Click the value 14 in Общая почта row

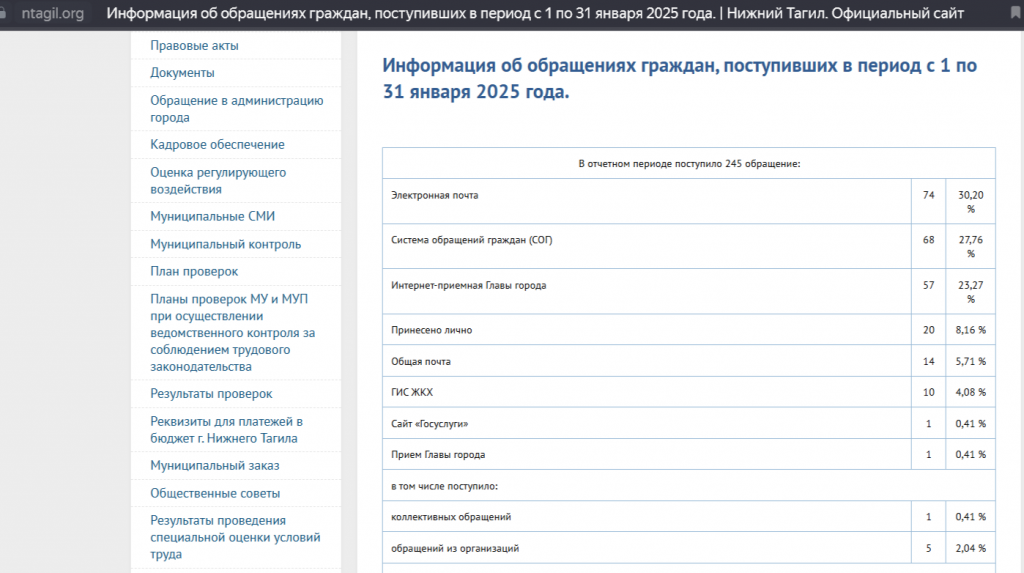pos(929,362)
